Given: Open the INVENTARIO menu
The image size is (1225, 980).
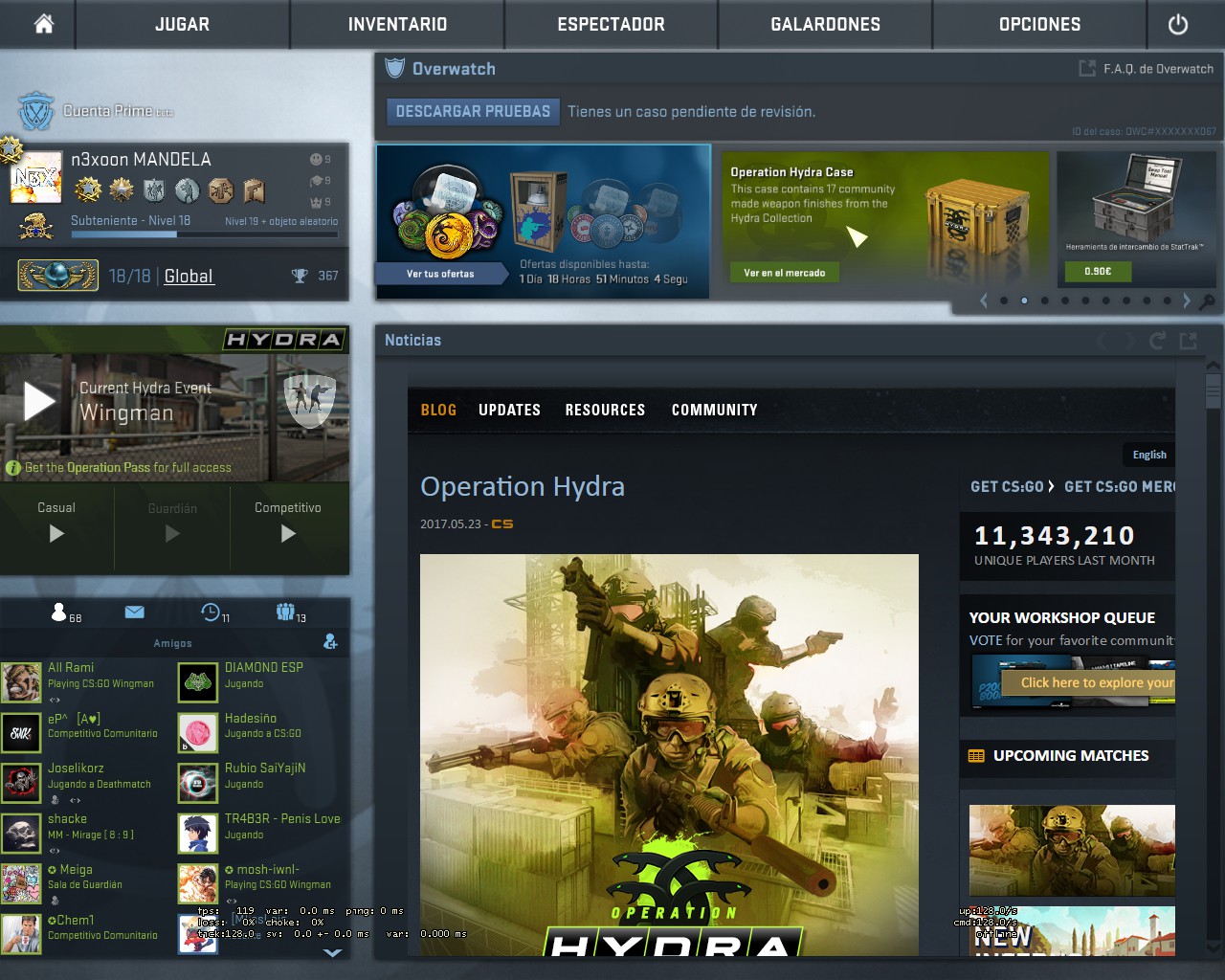Looking at the screenshot, I should click(x=397, y=24).
